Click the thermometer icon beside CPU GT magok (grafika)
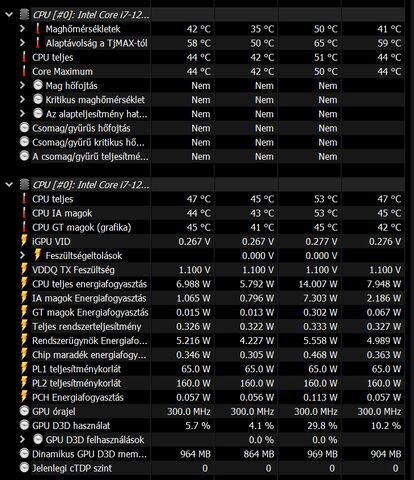The image size is (414, 480). pyautogui.click(x=24, y=227)
